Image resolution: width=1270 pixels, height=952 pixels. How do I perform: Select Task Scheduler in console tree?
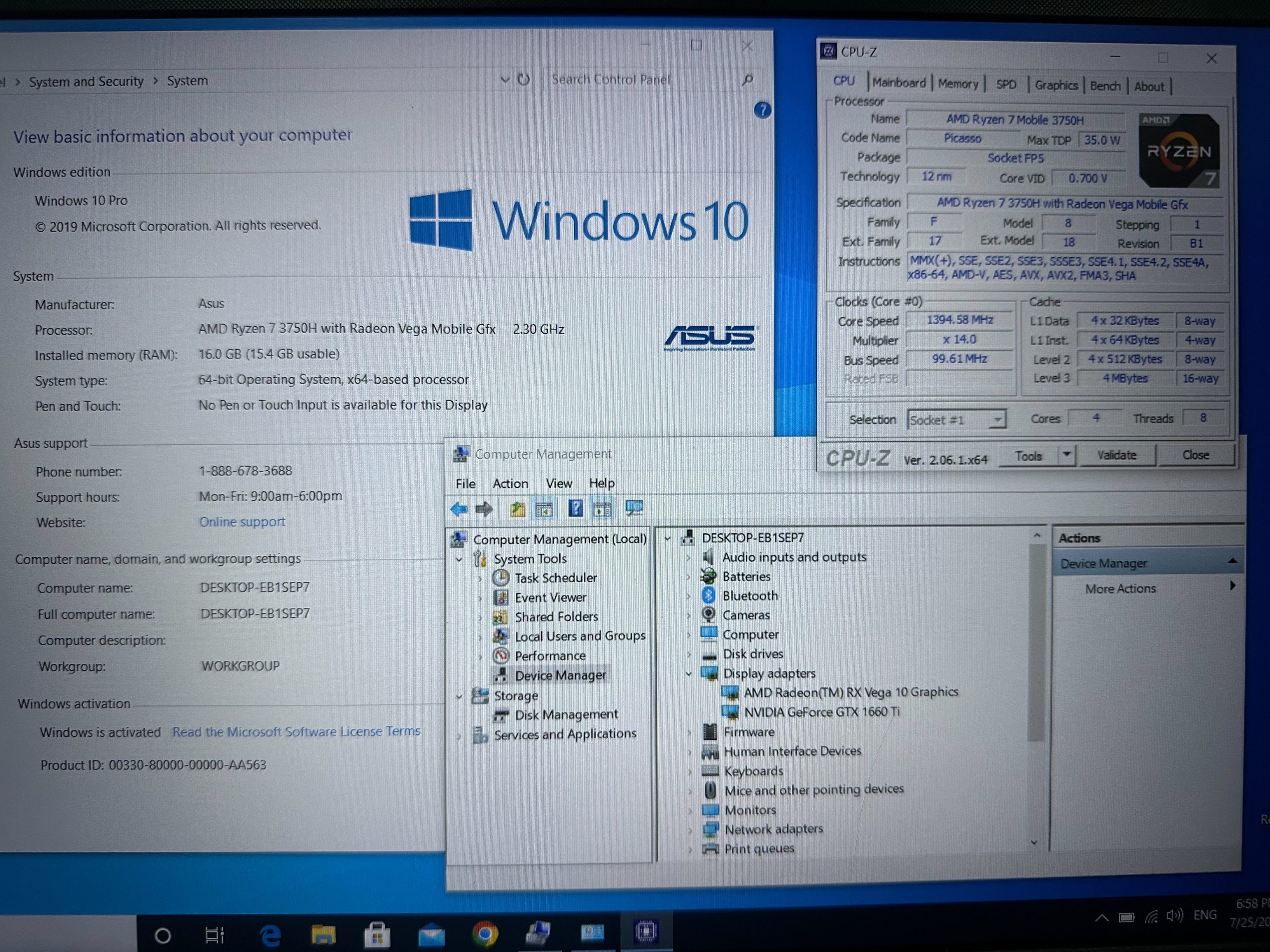click(x=555, y=578)
